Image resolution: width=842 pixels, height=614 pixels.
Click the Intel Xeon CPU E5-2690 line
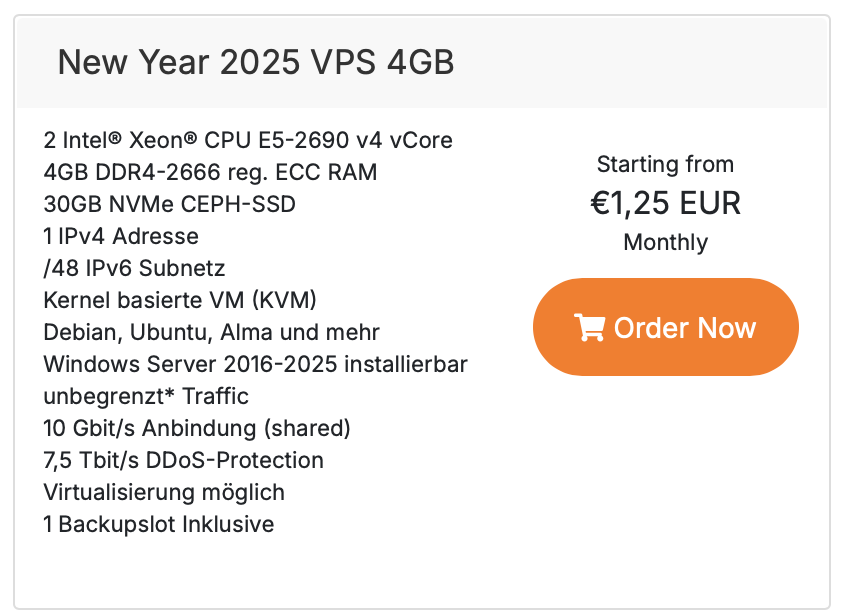[248, 140]
